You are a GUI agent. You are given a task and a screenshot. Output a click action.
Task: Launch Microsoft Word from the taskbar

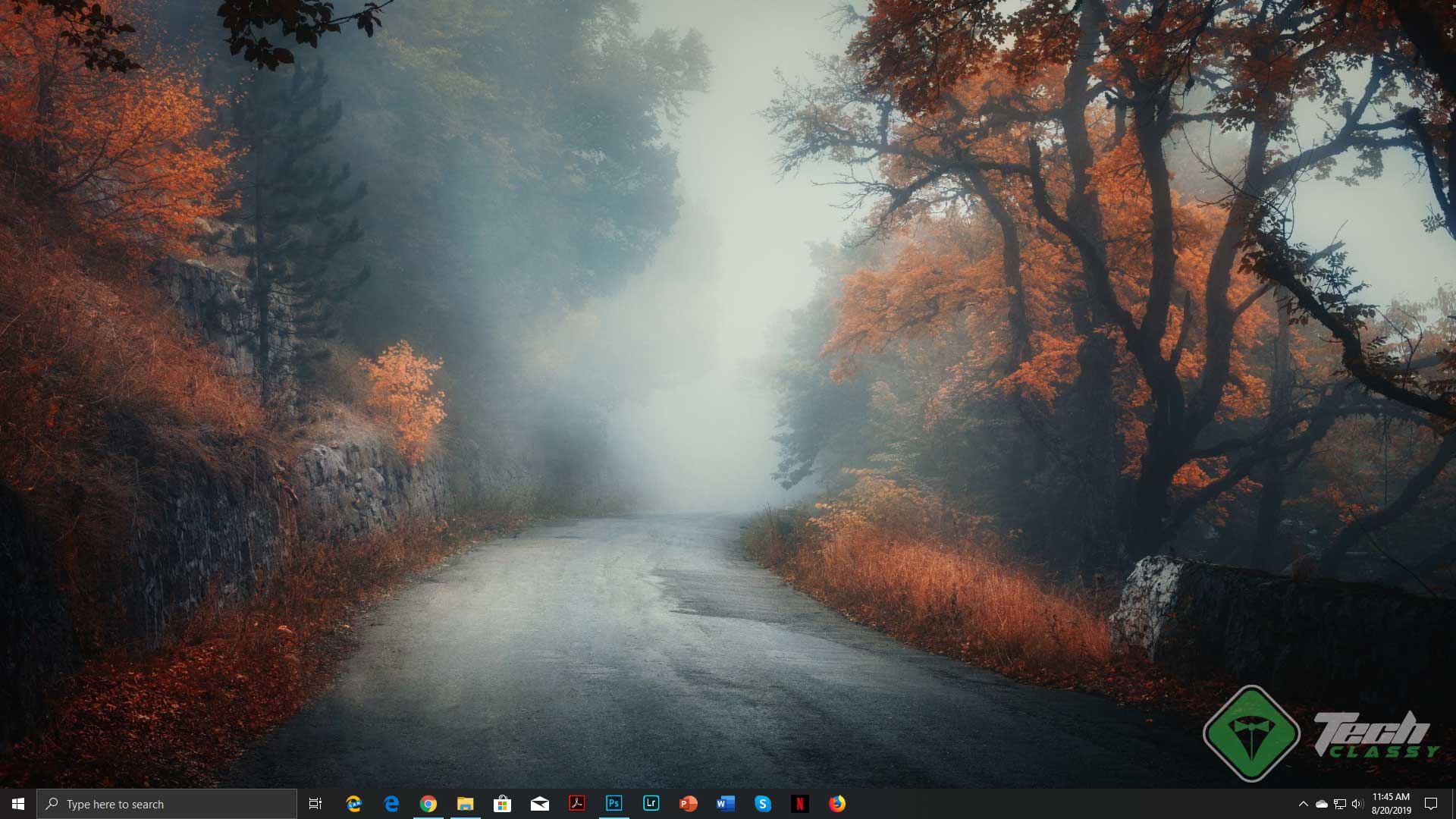(725, 804)
